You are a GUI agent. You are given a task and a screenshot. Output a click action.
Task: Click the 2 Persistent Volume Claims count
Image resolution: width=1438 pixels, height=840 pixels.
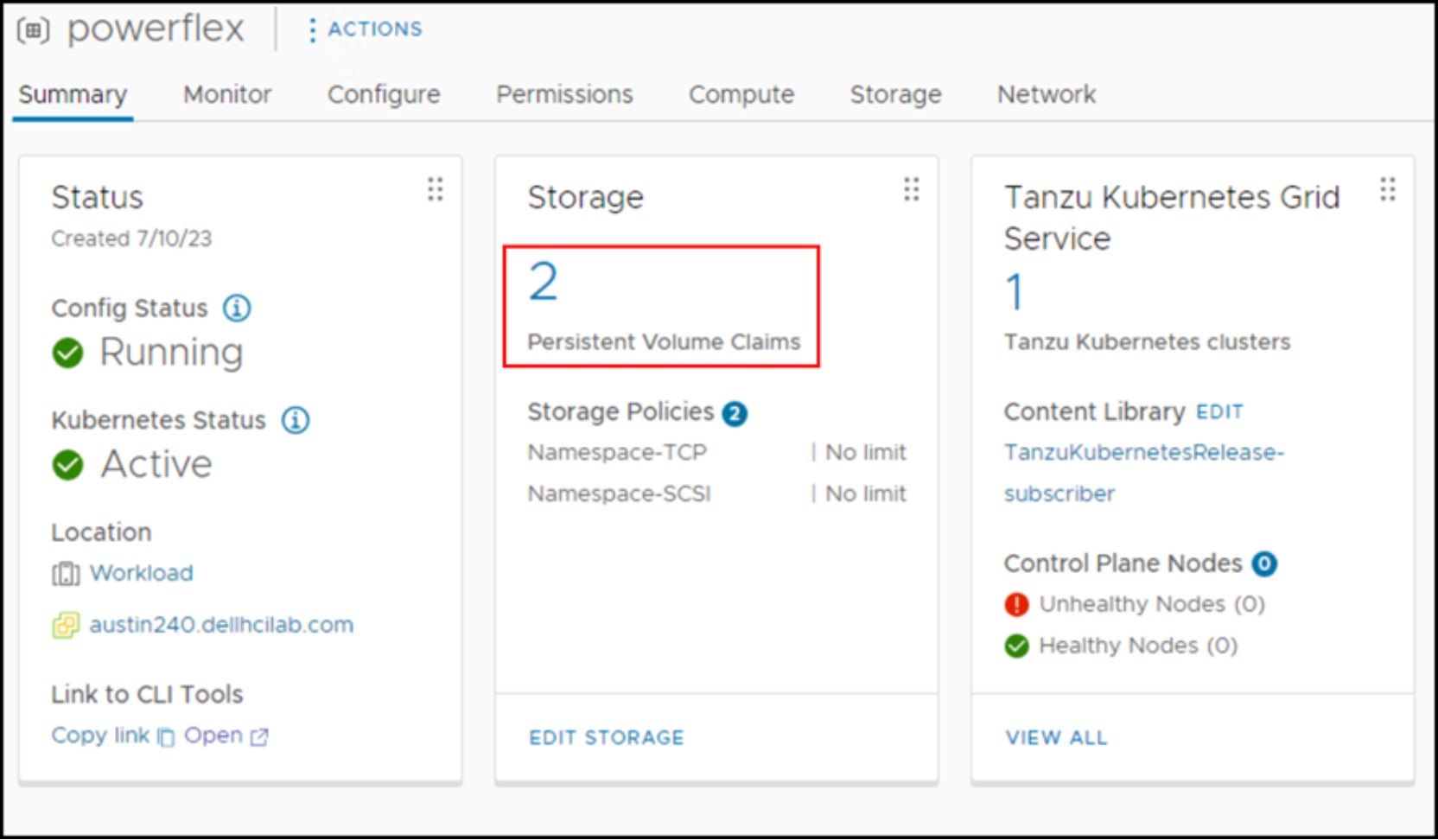click(544, 282)
